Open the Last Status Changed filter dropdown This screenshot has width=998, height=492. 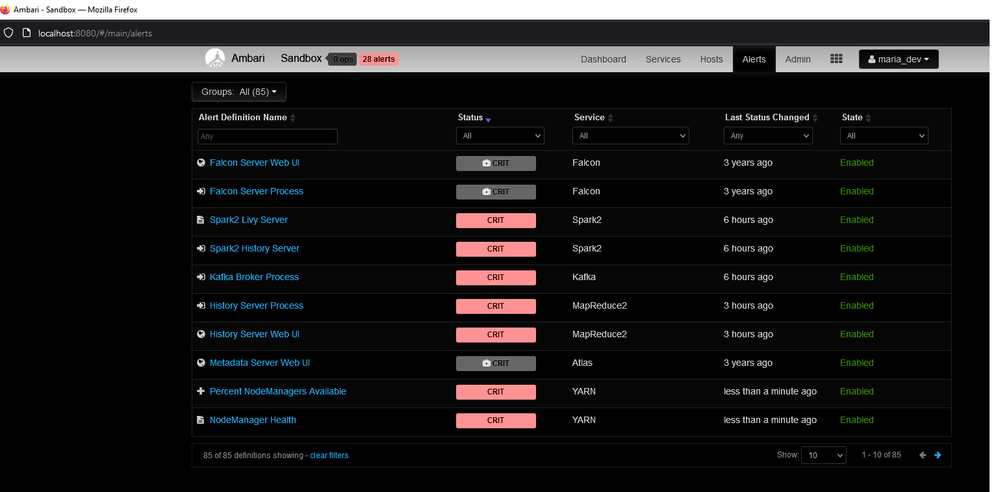click(768, 136)
